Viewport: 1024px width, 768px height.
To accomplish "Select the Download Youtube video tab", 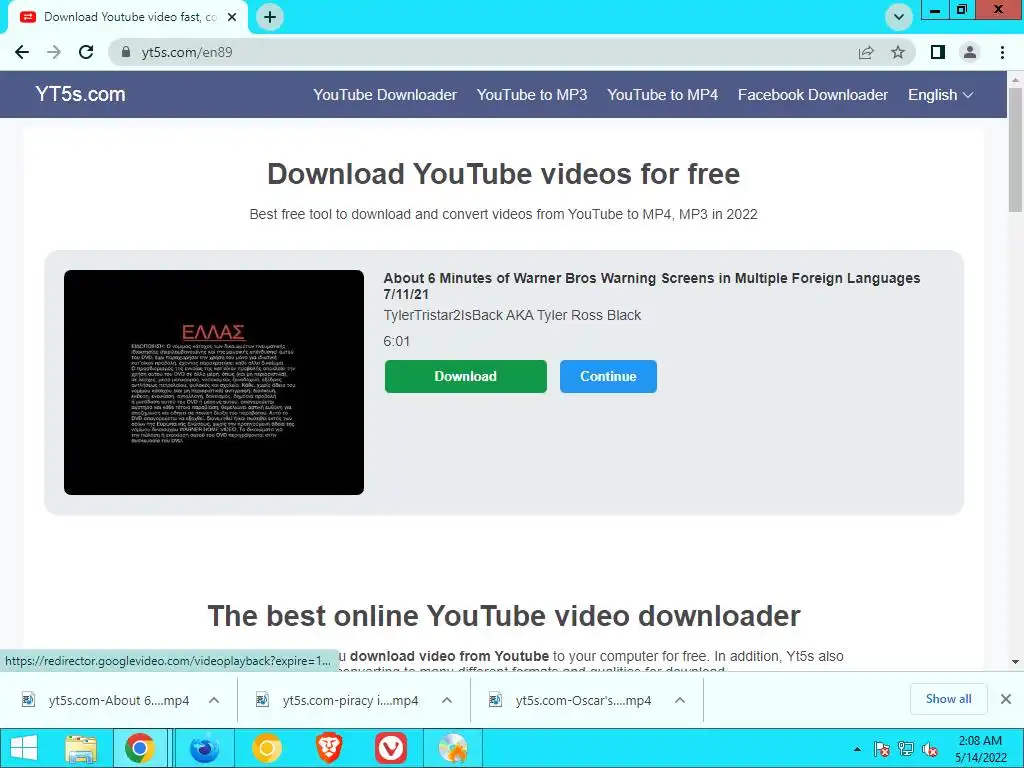I will tap(128, 17).
